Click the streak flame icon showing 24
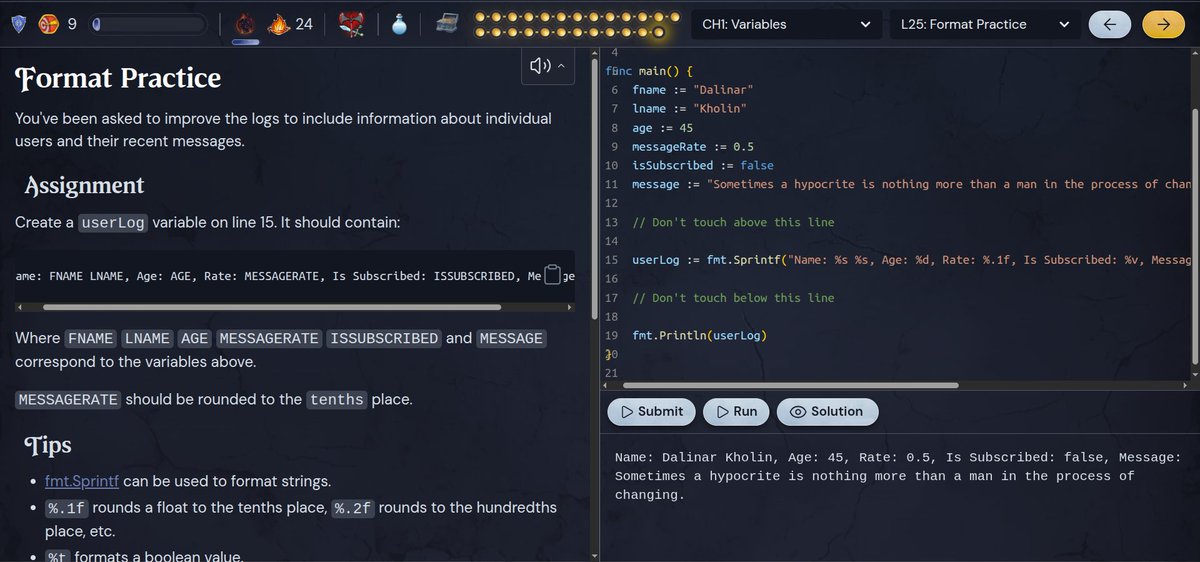 [279, 23]
